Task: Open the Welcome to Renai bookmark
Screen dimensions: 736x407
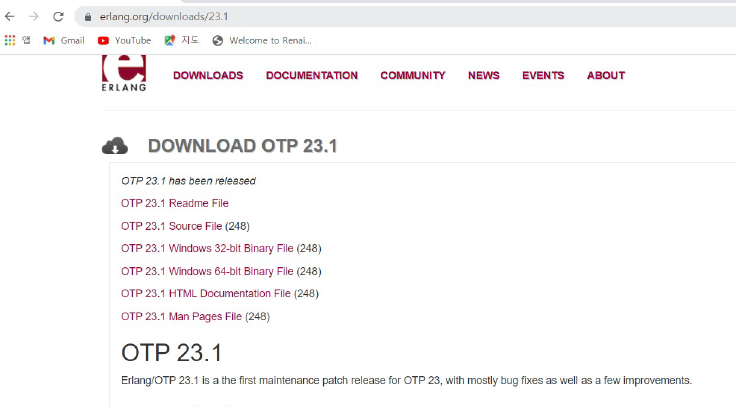Action: 262,40
